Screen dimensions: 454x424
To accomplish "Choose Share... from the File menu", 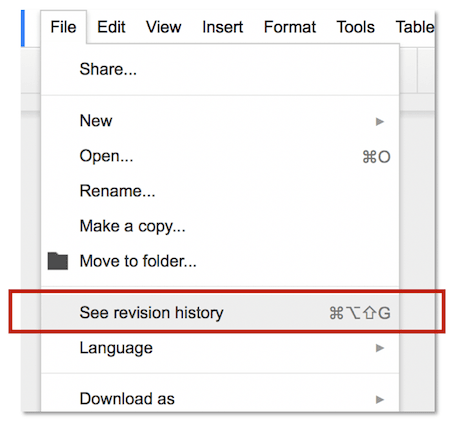I will 220,69.
